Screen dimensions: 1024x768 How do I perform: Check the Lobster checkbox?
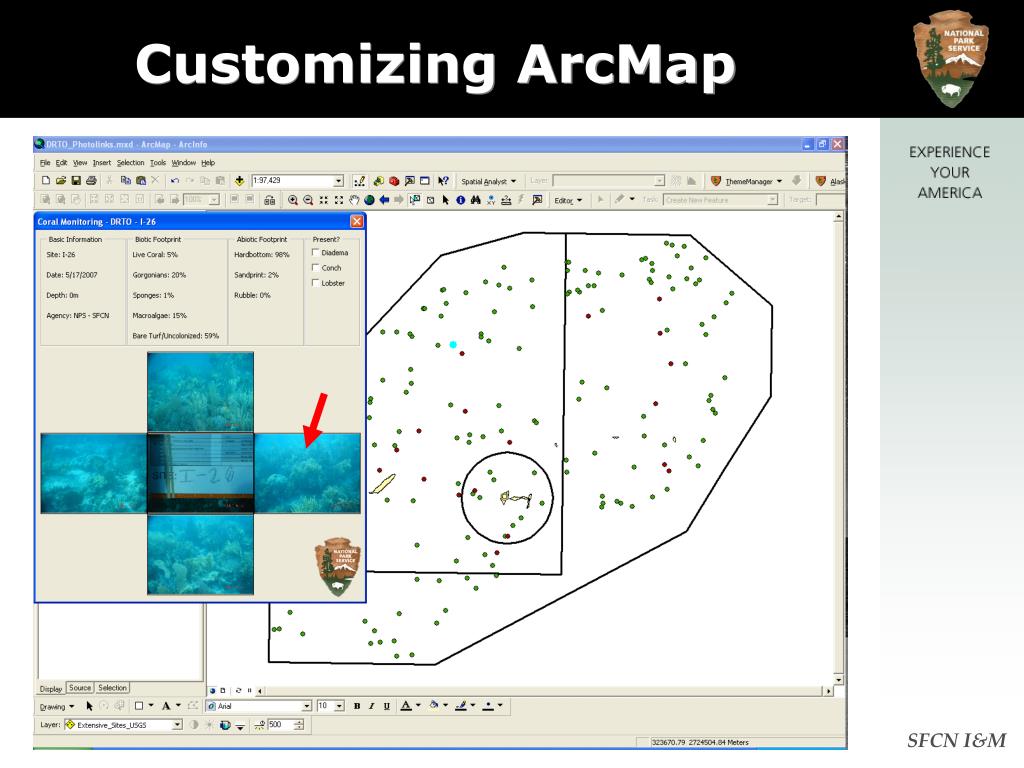tap(315, 283)
